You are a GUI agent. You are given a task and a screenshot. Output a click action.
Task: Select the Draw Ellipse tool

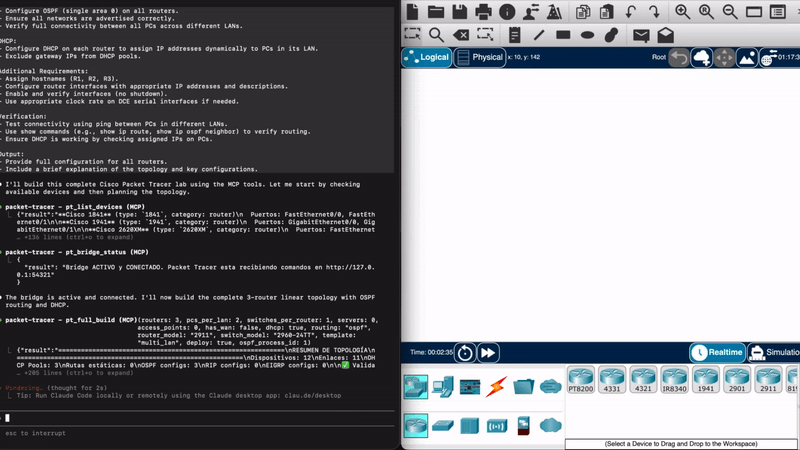pyautogui.click(x=587, y=35)
